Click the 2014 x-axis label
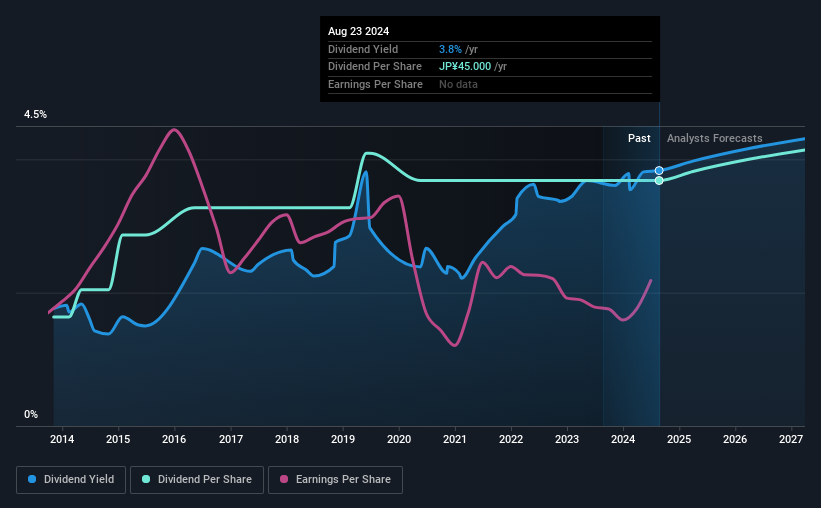The image size is (821, 508). 62,439
